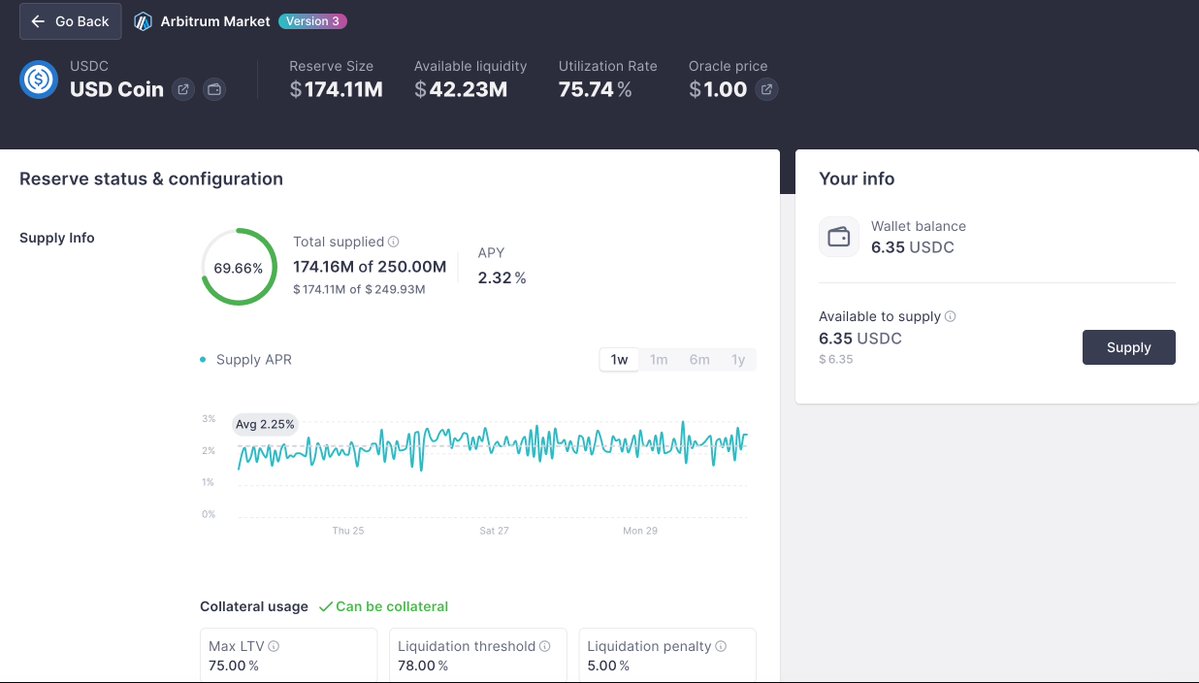Screen dimensions: 1199x683
Task: Click the Max LTV 75.00% card
Action: (x=288, y=655)
